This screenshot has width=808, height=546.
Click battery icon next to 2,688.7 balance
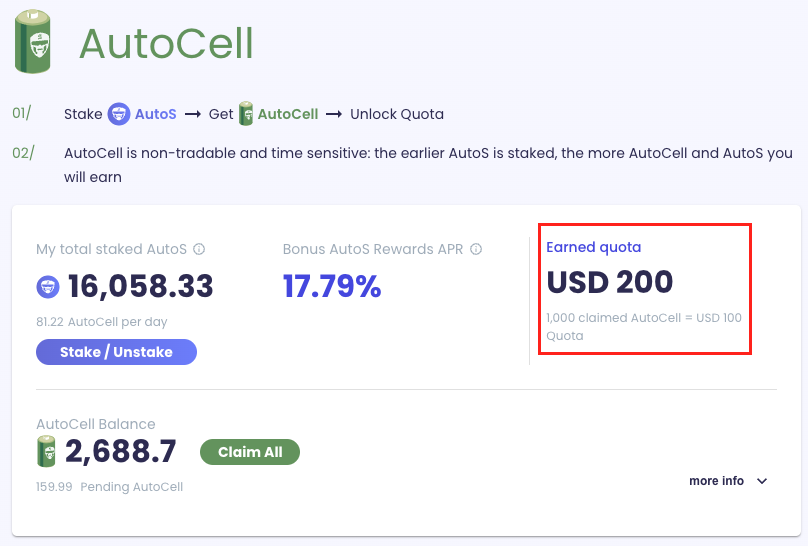point(47,452)
